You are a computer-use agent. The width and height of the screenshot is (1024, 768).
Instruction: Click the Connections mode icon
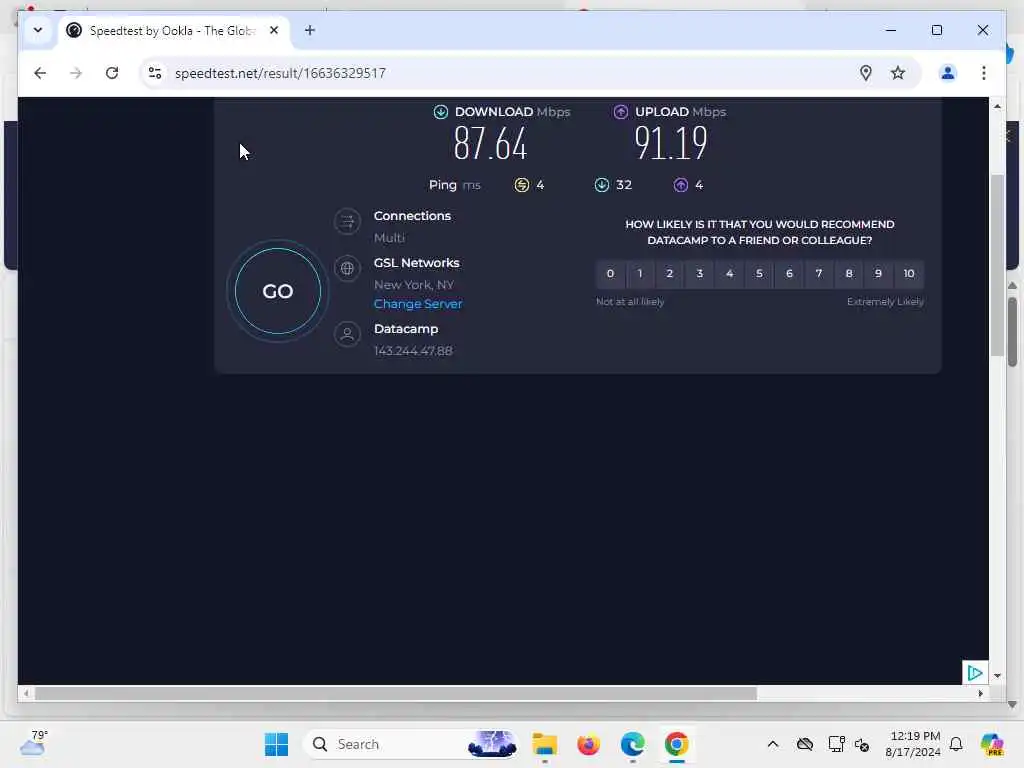347,221
